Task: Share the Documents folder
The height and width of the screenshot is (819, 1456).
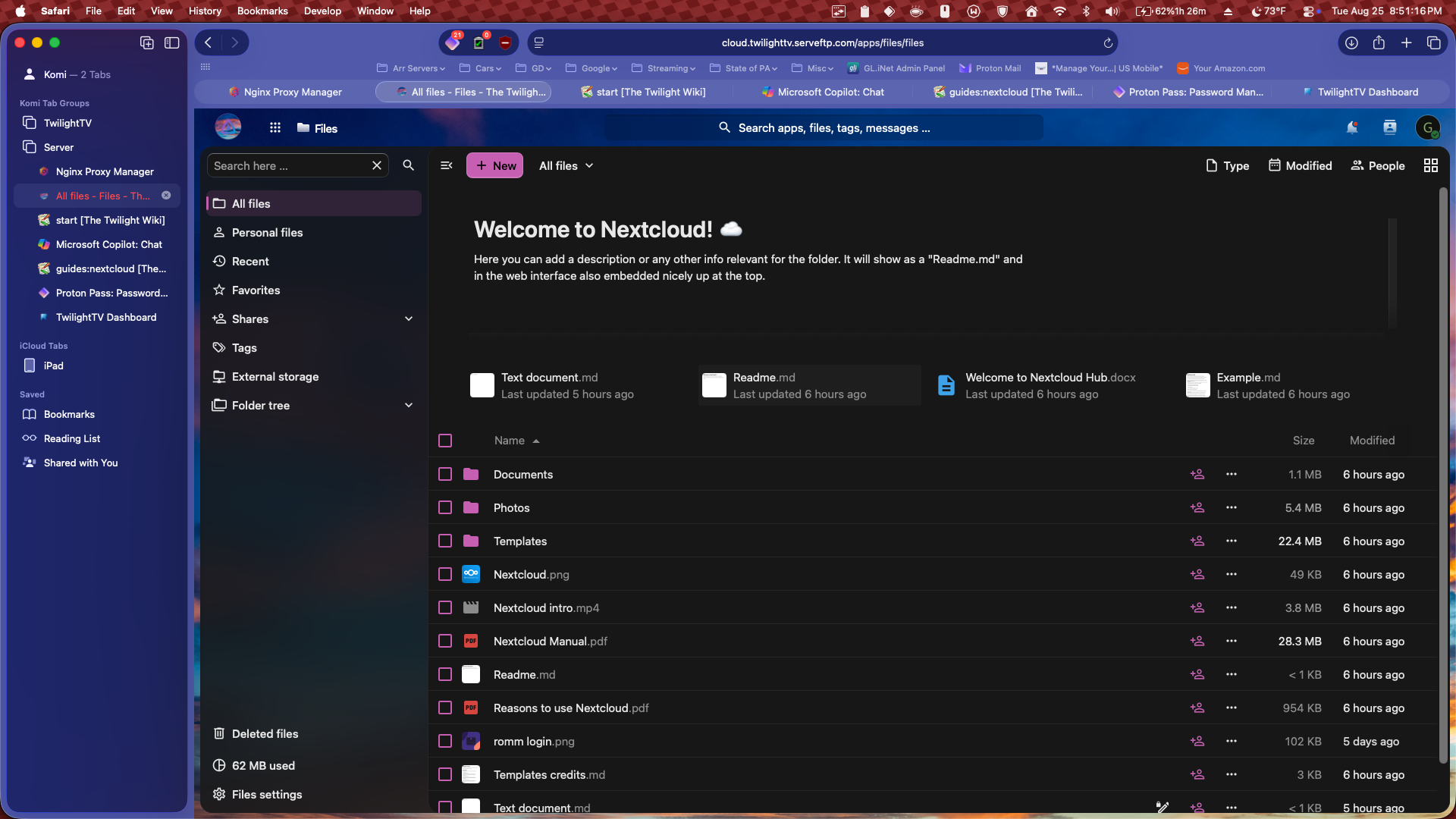Action: 1197,475
